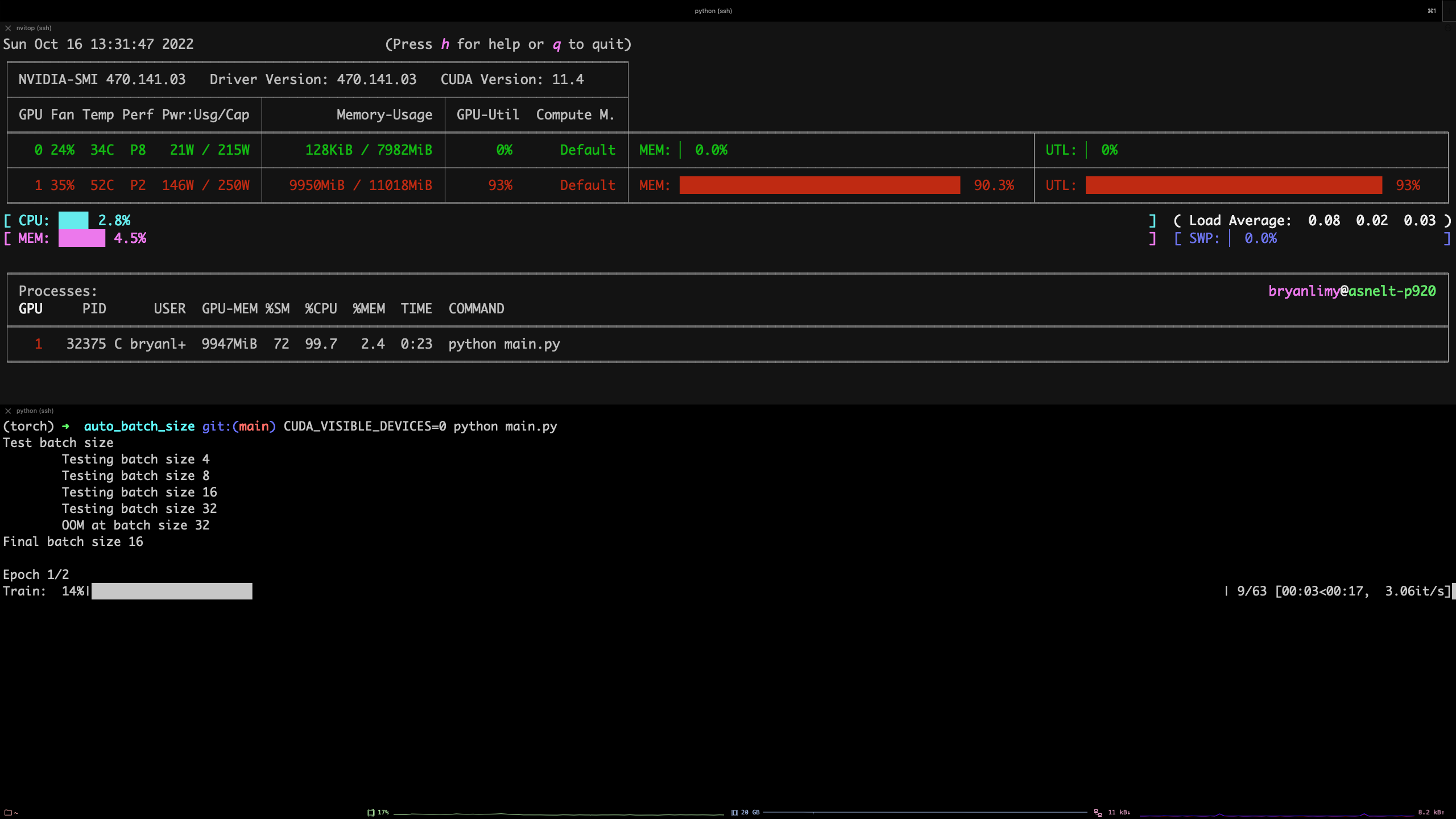Click the nvitop (ssh) pane title
The width and height of the screenshot is (1456, 819).
[34, 28]
